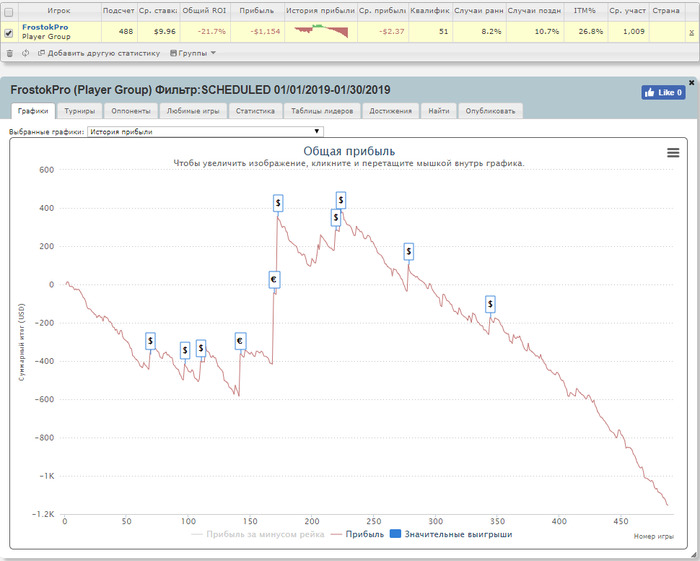This screenshot has width=700, height=561.
Task: Toggle the 'Прибыль за минусом рейка' legend series
Action: (x=258, y=534)
